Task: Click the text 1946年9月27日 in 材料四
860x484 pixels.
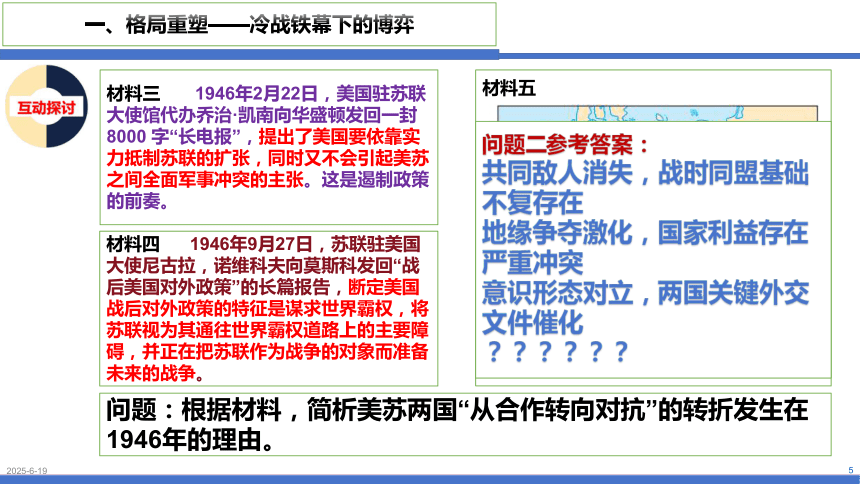Action: coord(251,244)
